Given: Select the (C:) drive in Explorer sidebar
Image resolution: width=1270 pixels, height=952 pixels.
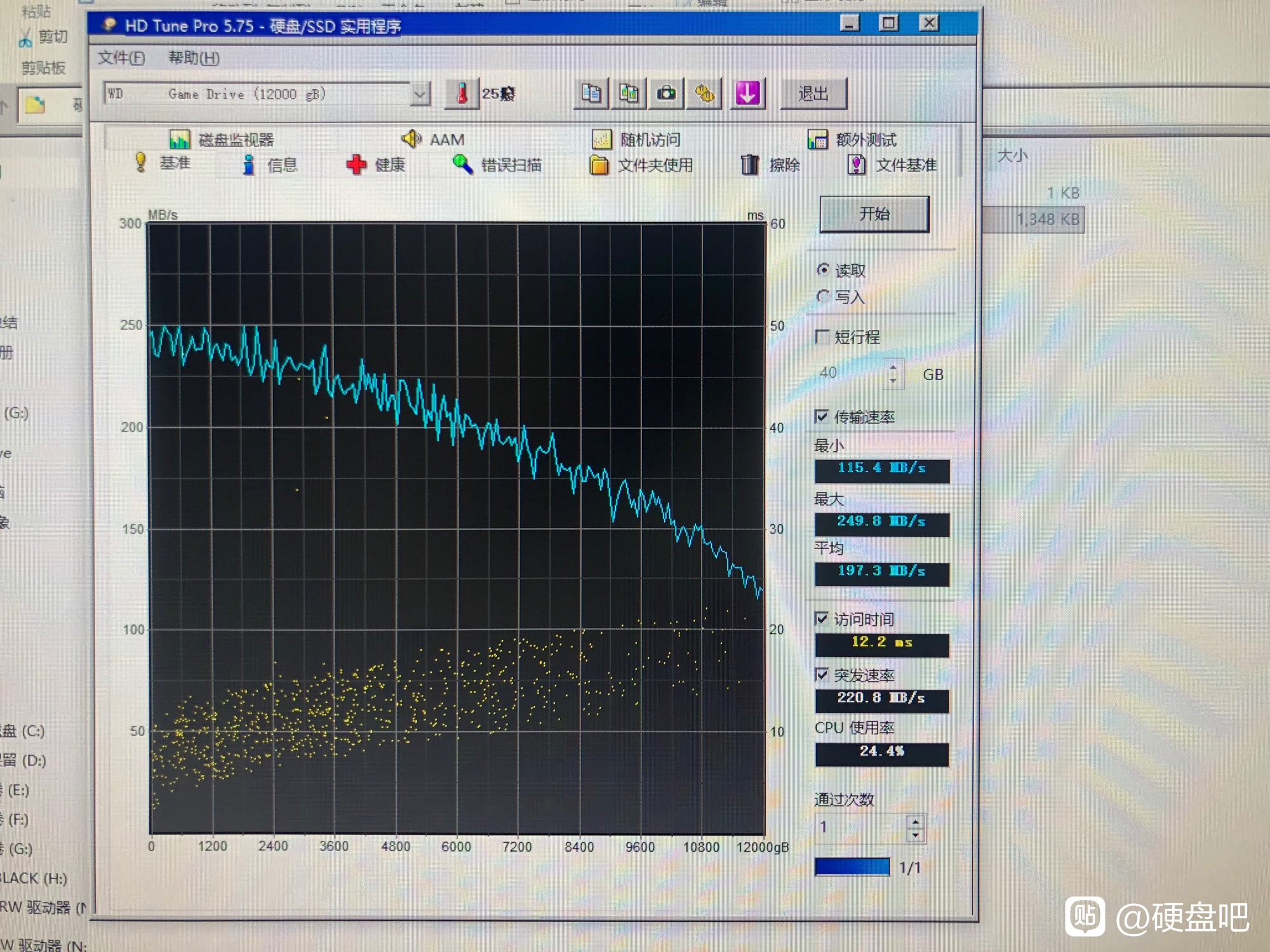Looking at the screenshot, I should [x=23, y=731].
